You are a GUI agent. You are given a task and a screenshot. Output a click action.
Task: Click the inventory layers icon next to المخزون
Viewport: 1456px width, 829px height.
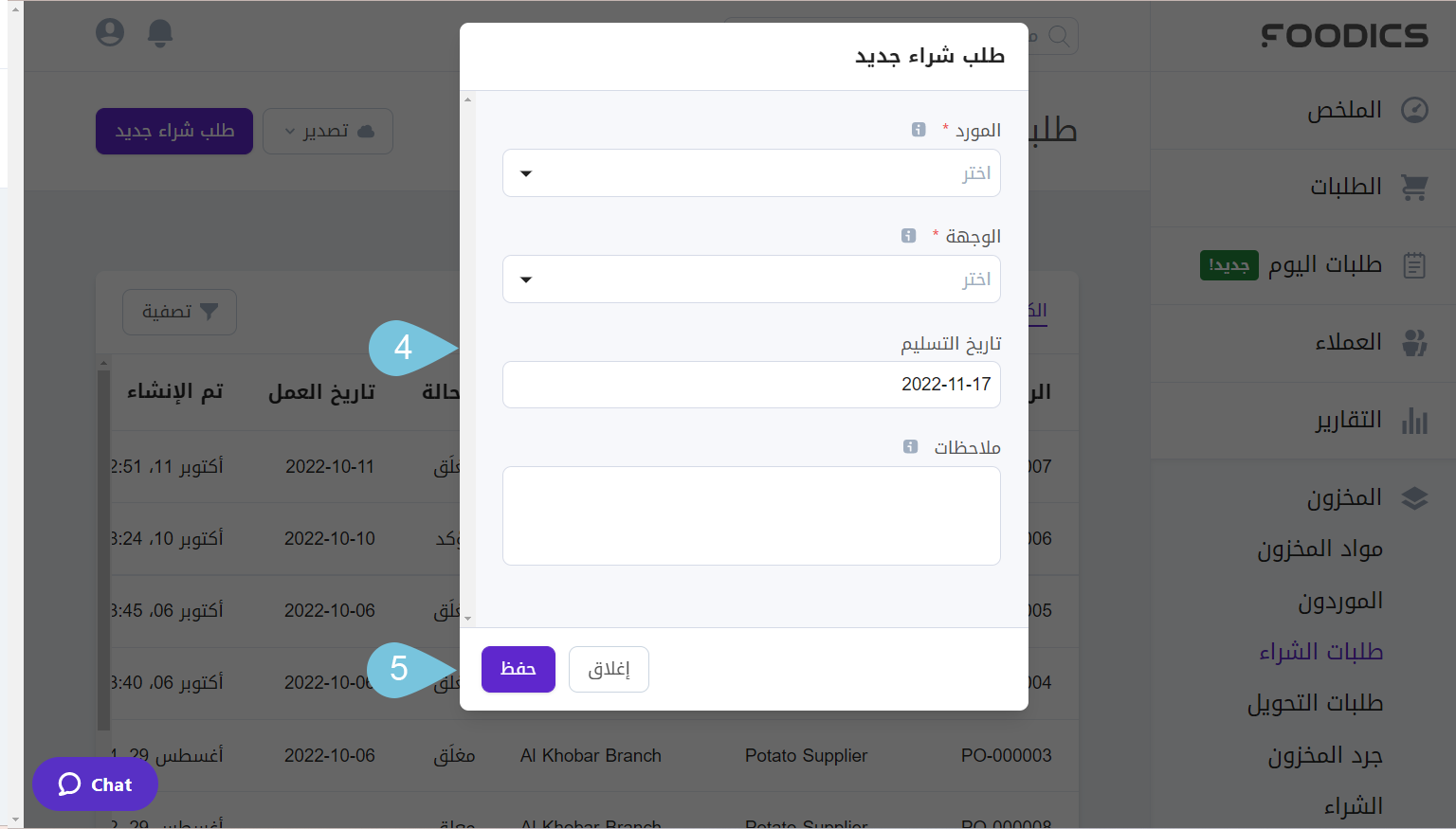pos(1414,496)
